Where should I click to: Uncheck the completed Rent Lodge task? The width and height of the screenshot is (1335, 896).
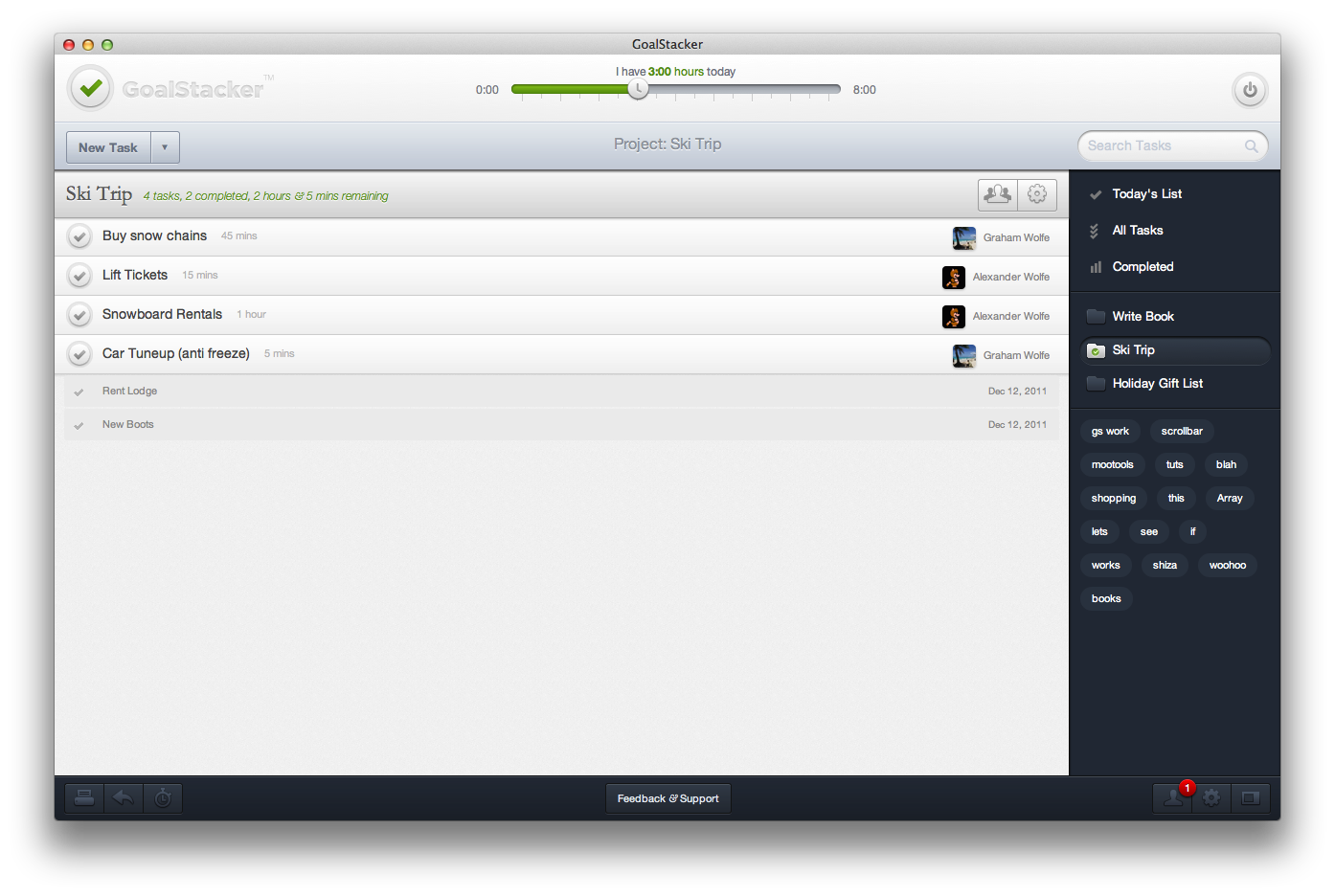click(79, 392)
